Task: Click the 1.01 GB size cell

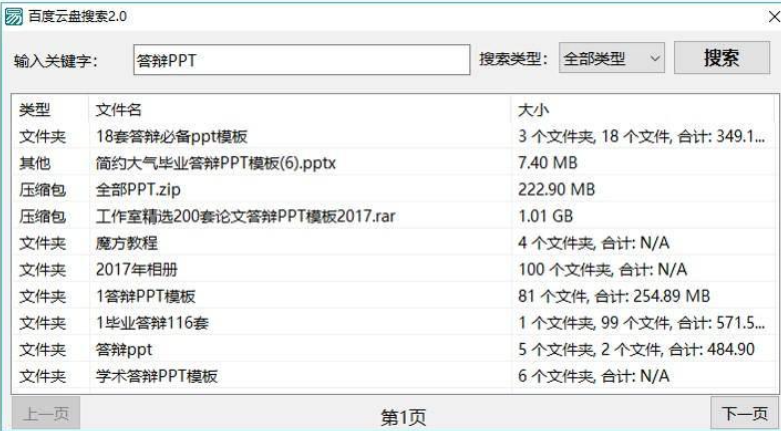Action: [545, 216]
